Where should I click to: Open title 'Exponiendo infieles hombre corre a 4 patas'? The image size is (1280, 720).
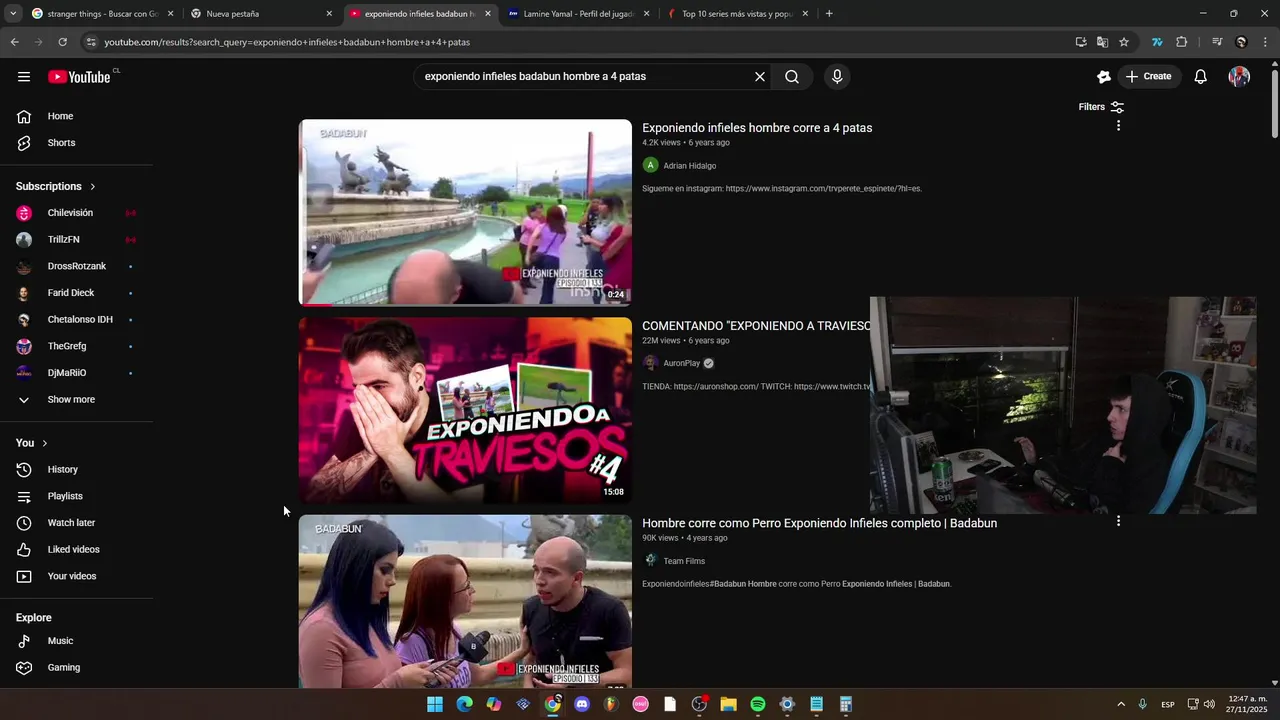pos(757,128)
